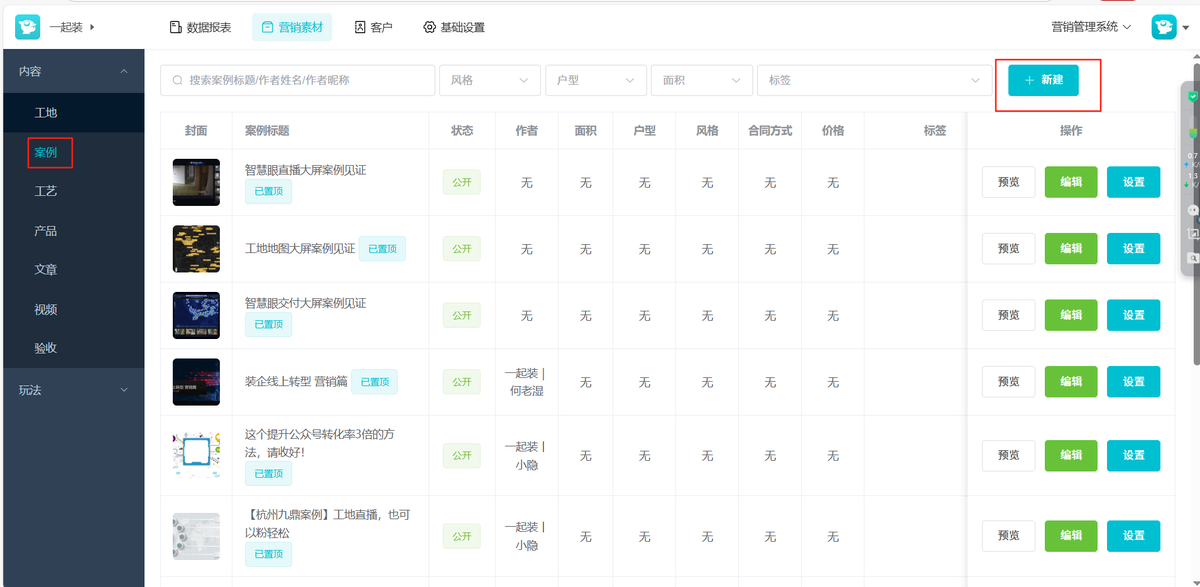Screen dimensions: 1200x587
Task: Click 设置 for 工地地图大屏案例见证
Action: click(x=1133, y=248)
